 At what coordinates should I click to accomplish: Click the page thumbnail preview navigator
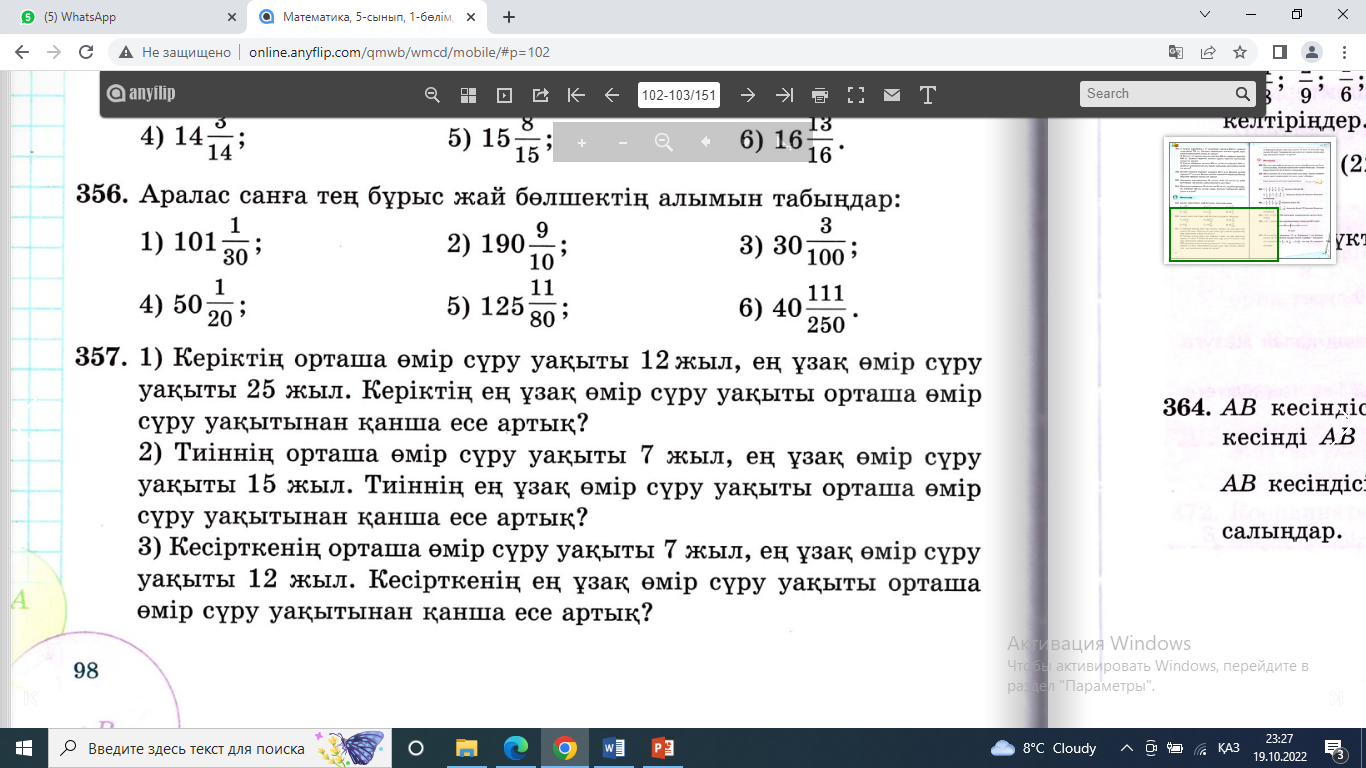click(1250, 200)
